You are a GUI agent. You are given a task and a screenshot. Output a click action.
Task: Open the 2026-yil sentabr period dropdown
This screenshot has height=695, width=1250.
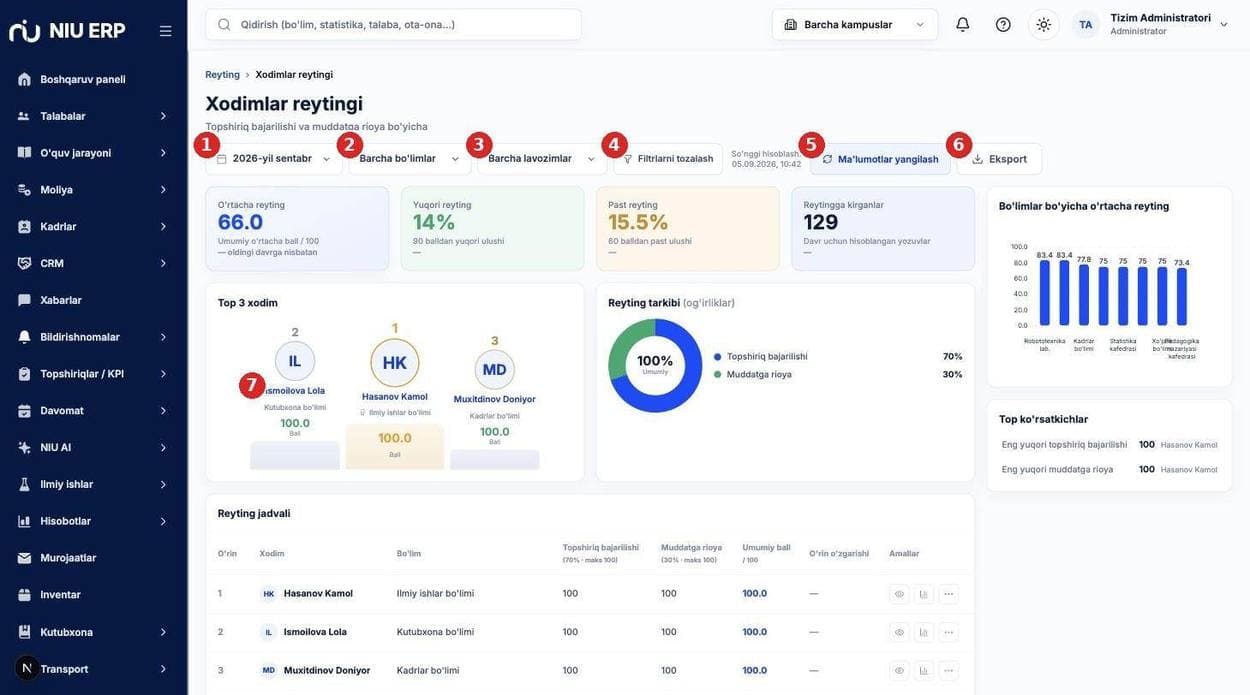tap(273, 159)
